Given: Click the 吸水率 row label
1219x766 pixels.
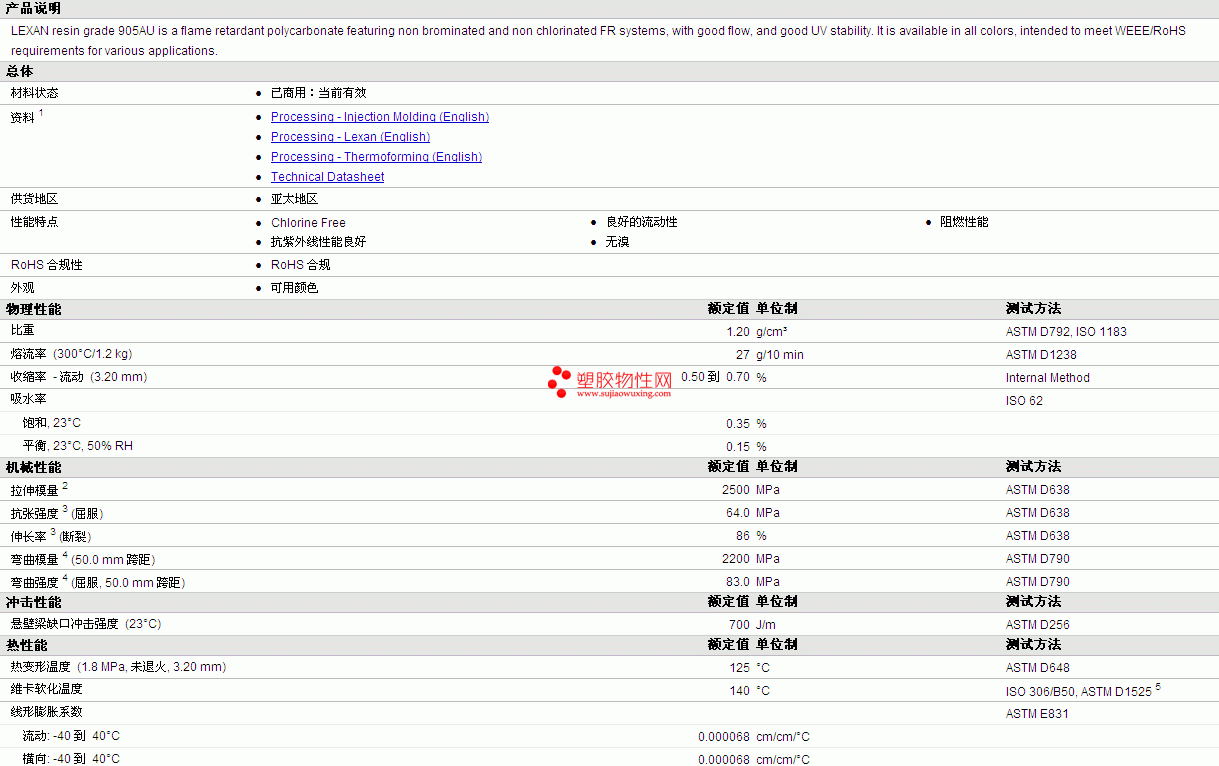Looking at the screenshot, I should (29, 399).
